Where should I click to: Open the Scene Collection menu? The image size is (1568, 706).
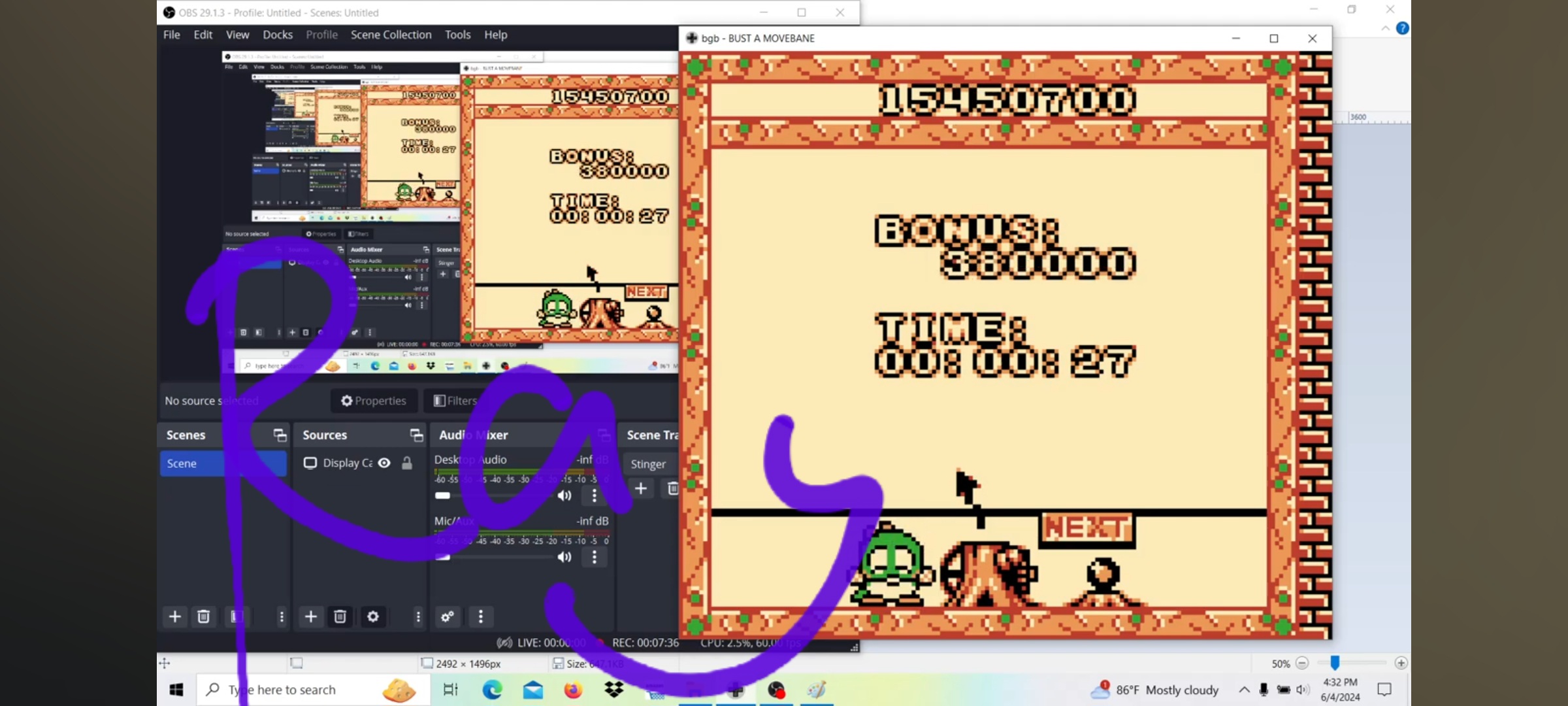391,35
